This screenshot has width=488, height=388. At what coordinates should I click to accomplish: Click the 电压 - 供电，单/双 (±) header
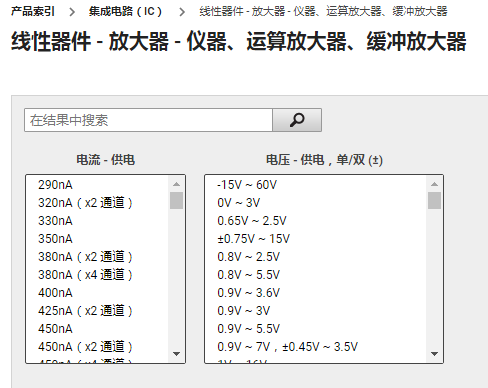pyautogui.click(x=324, y=160)
